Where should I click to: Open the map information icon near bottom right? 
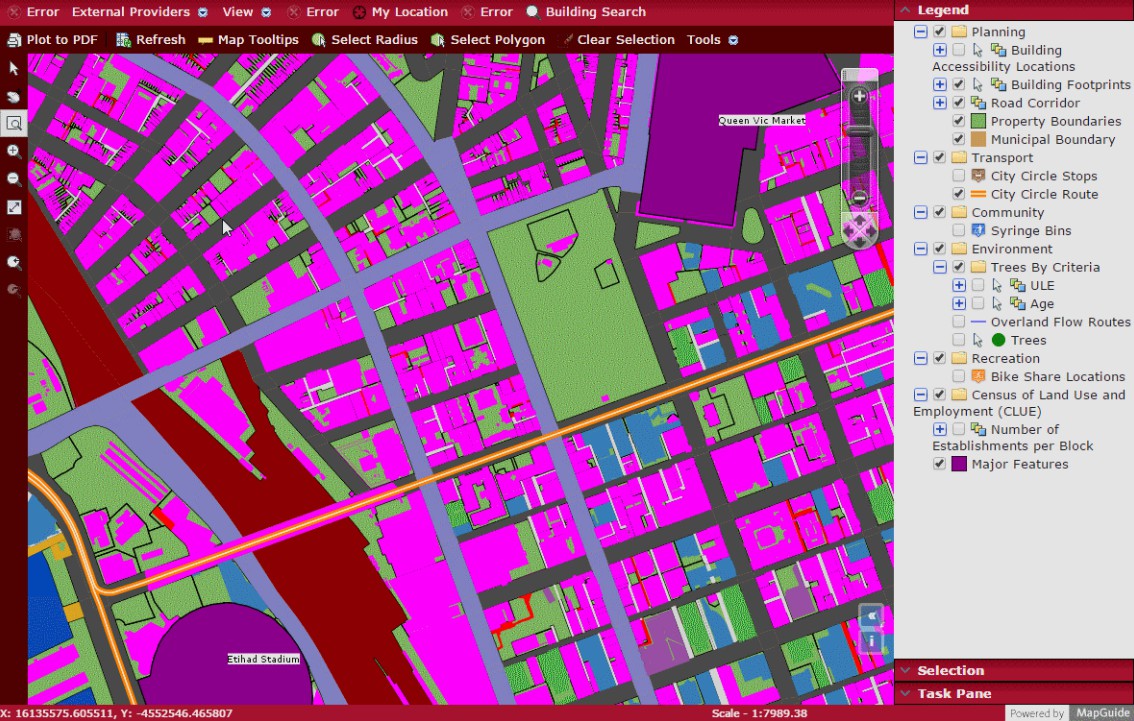(870, 641)
